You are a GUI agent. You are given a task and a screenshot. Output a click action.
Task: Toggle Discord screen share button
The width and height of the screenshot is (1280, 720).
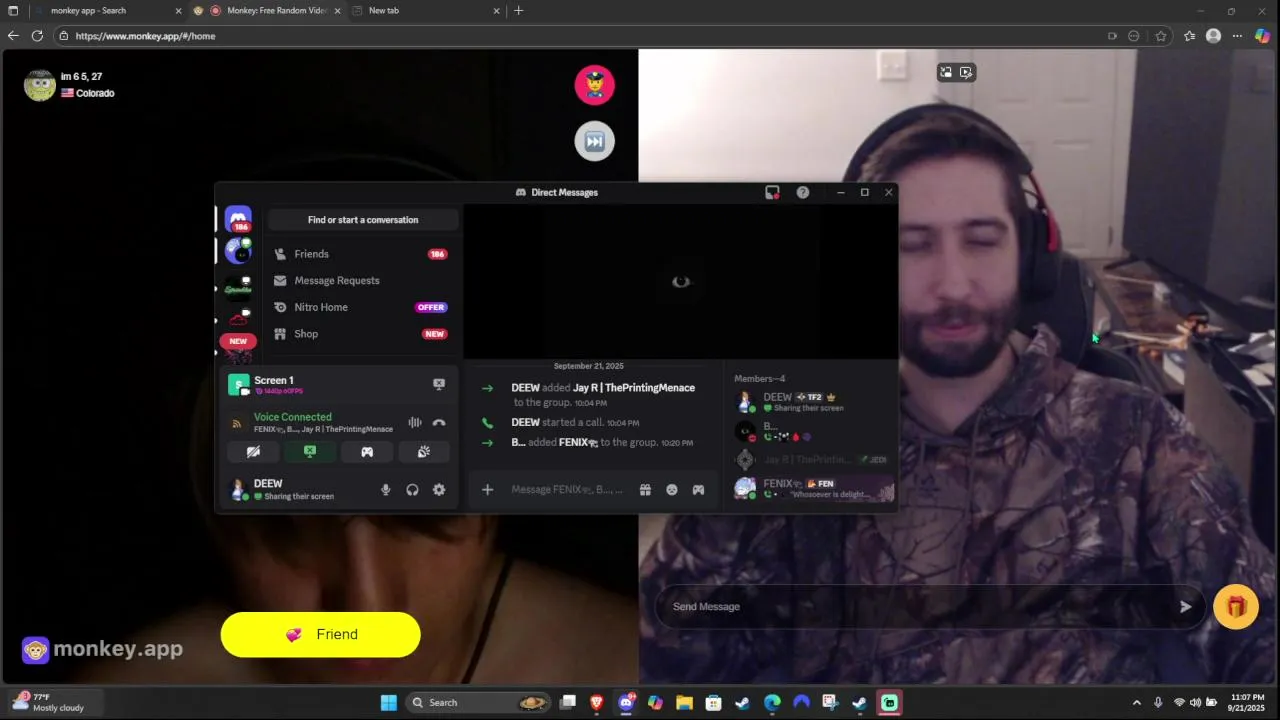click(x=310, y=452)
